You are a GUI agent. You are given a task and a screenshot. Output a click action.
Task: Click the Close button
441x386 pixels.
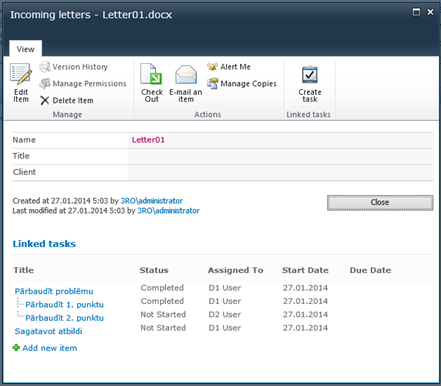click(x=380, y=203)
